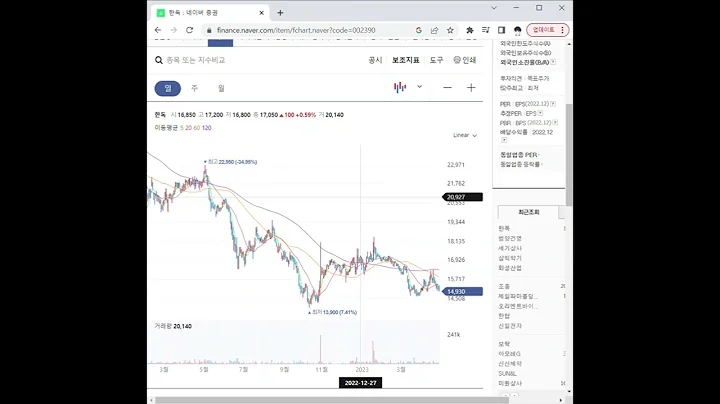Zoom in the chart with plus icon
Viewport: 720px width, 404px height.
tap(471, 88)
